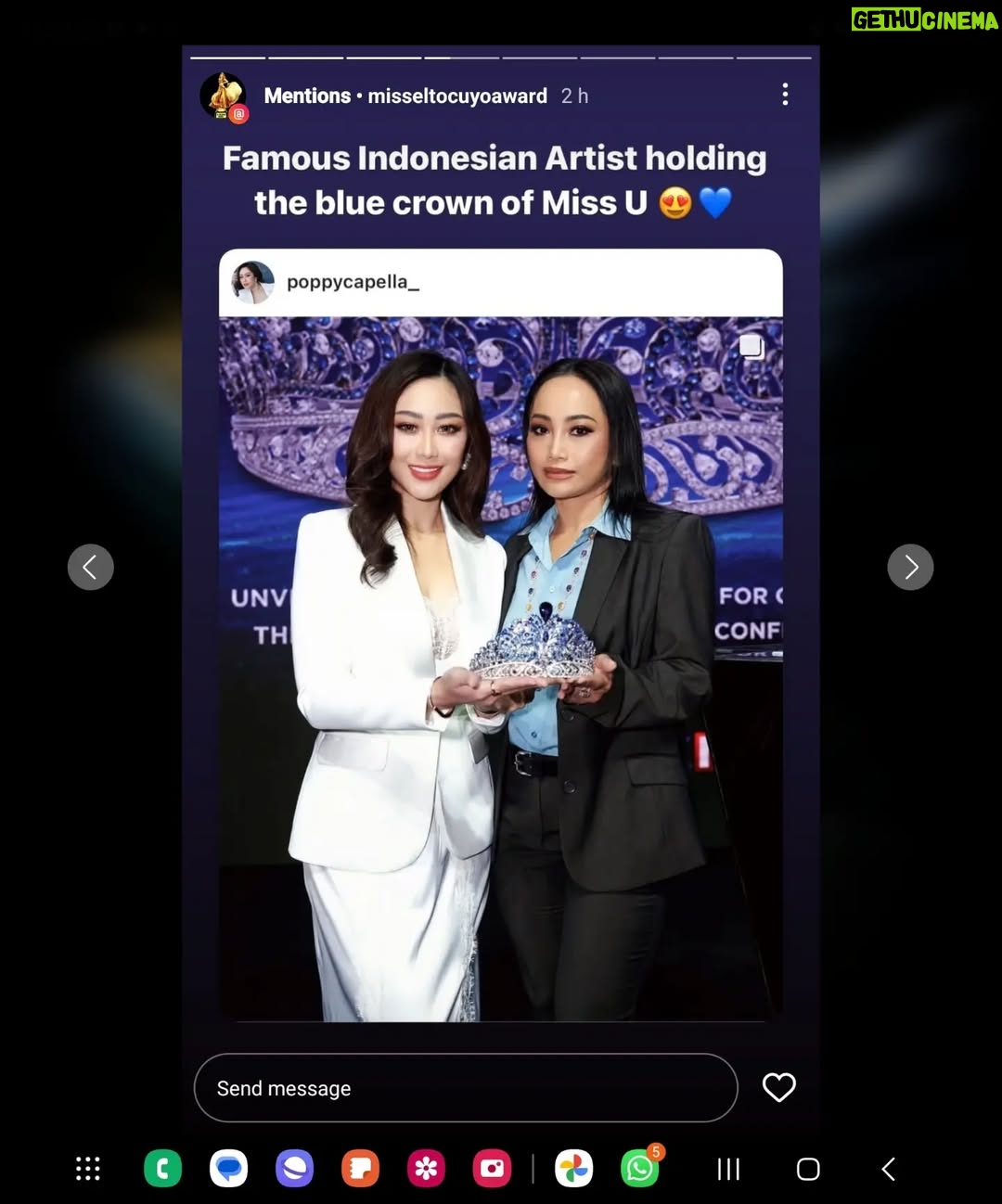Go to the next story with right arrow

pos(910,567)
